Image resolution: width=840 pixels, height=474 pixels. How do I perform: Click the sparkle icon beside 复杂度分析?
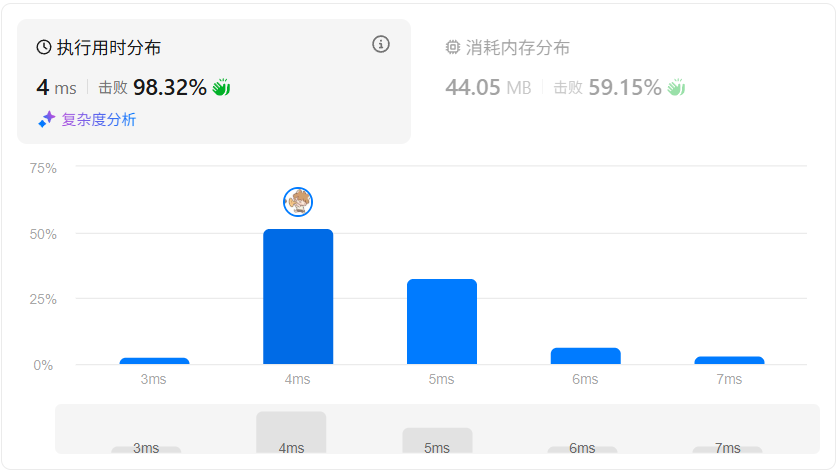pos(47,119)
